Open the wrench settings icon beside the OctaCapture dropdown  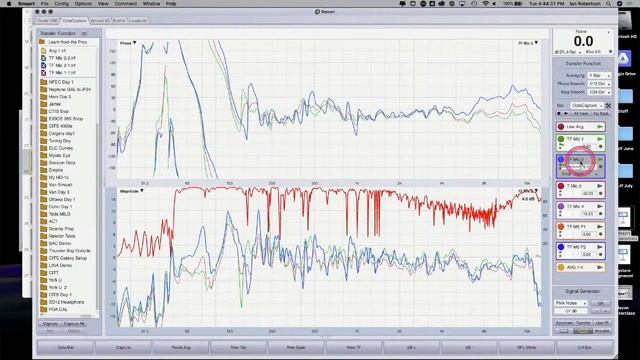[x=608, y=106]
